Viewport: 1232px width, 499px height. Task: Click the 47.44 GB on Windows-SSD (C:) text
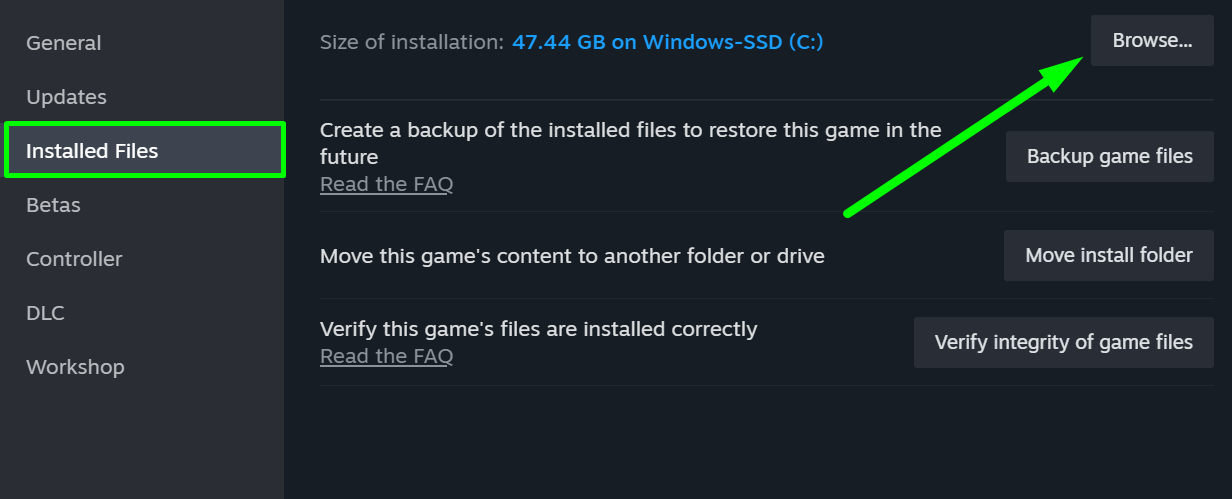pos(668,42)
